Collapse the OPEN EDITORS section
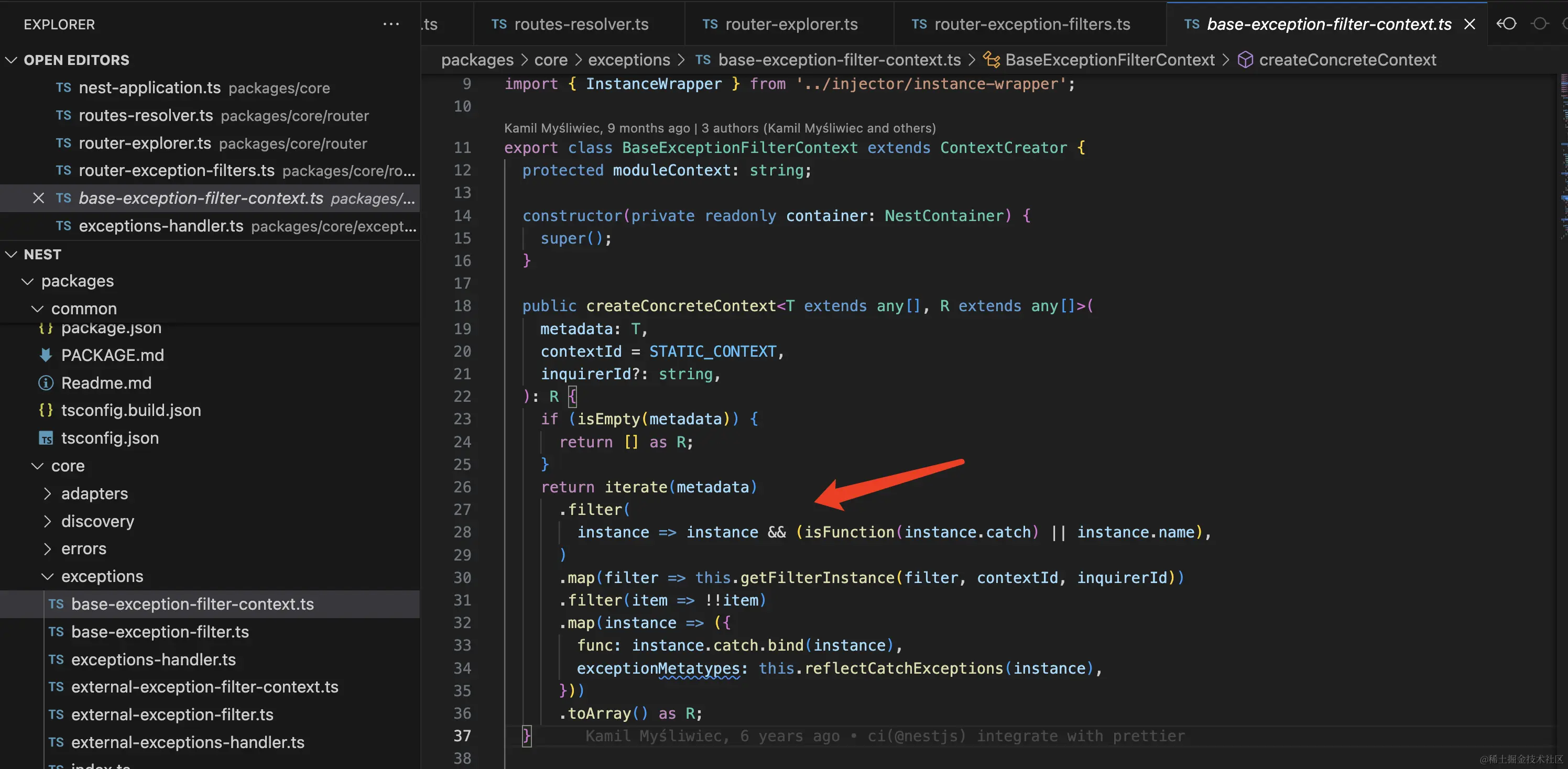The image size is (1568, 769). [x=11, y=60]
